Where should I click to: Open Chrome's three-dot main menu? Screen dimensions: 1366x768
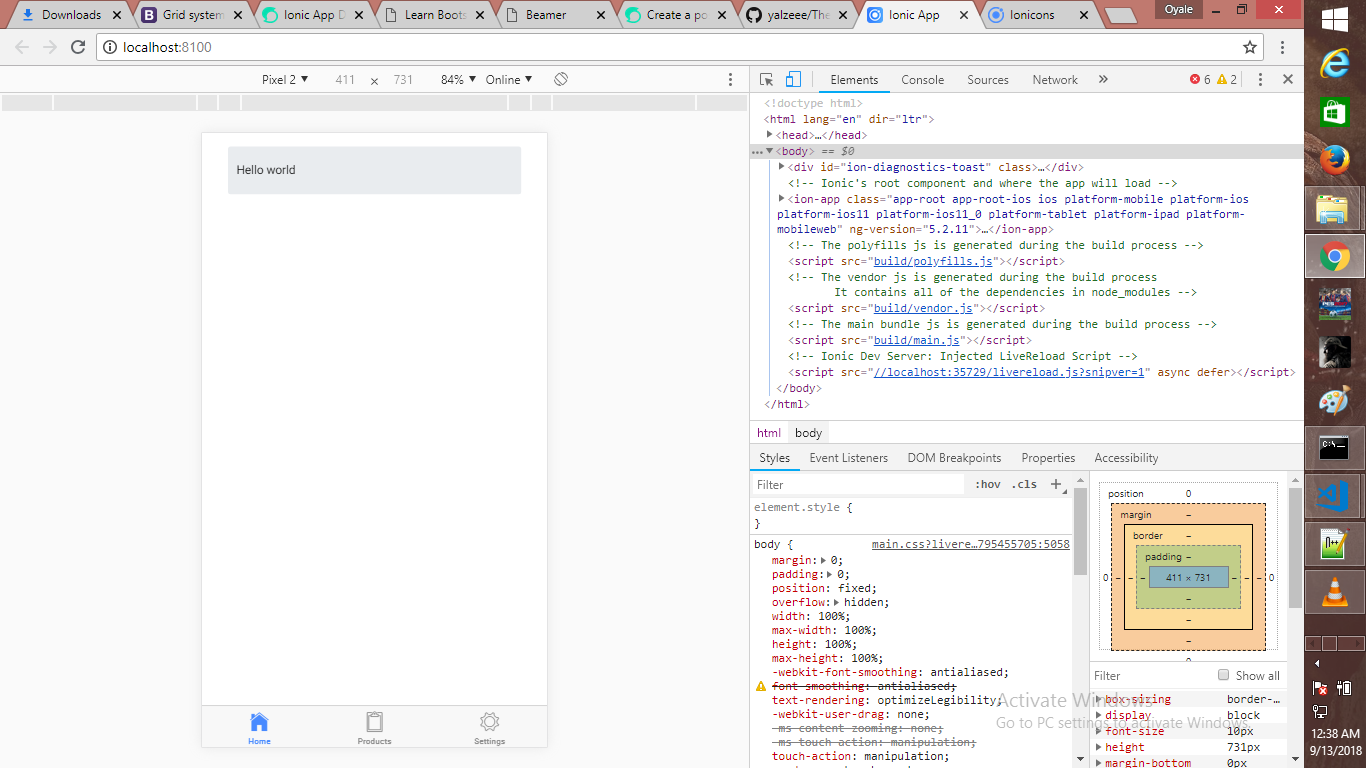[1282, 47]
